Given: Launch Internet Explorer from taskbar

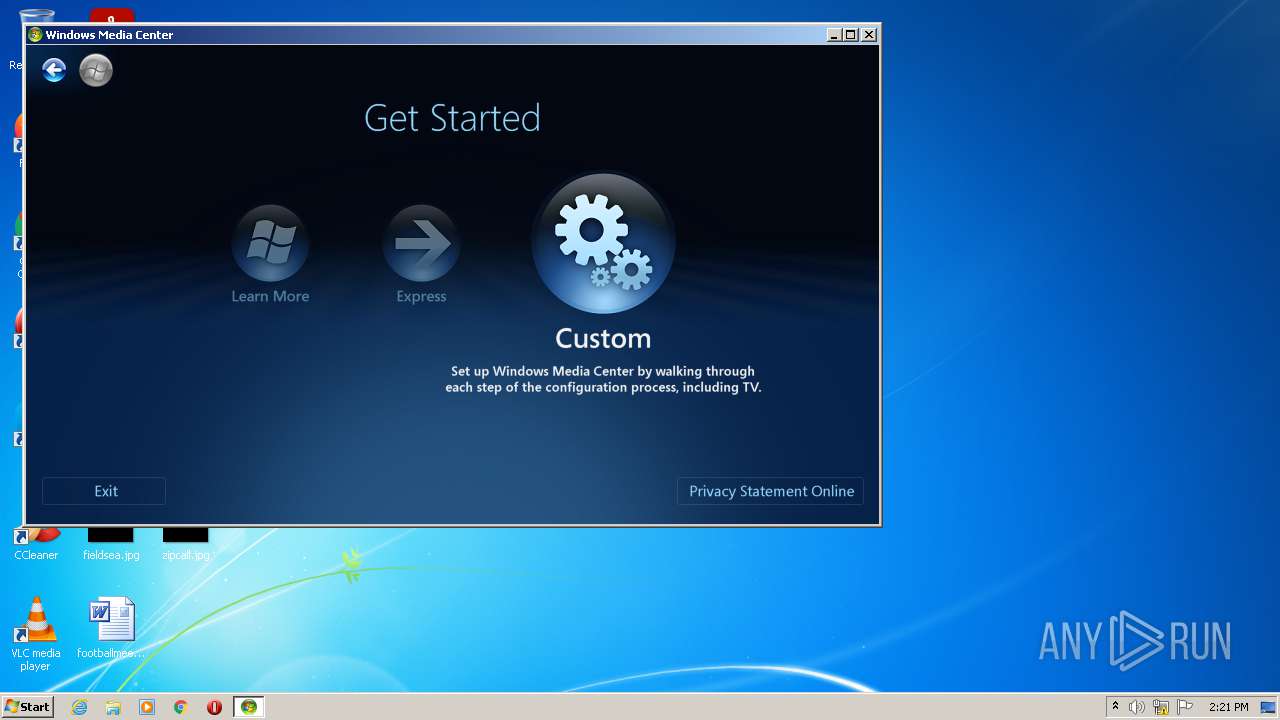Looking at the screenshot, I should click(x=79, y=707).
